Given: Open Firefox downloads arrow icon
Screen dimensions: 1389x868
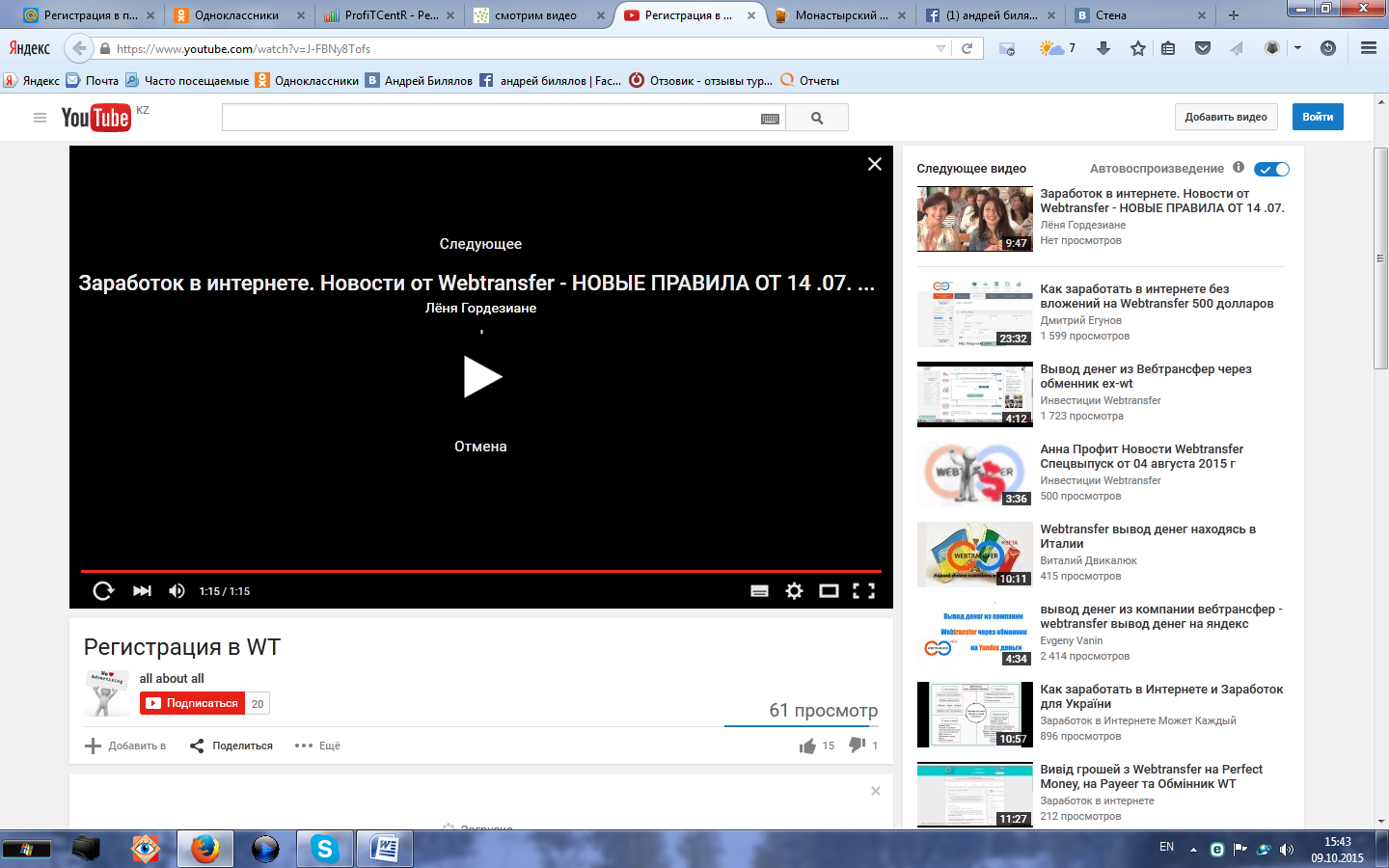Looking at the screenshot, I should coord(1103,48).
